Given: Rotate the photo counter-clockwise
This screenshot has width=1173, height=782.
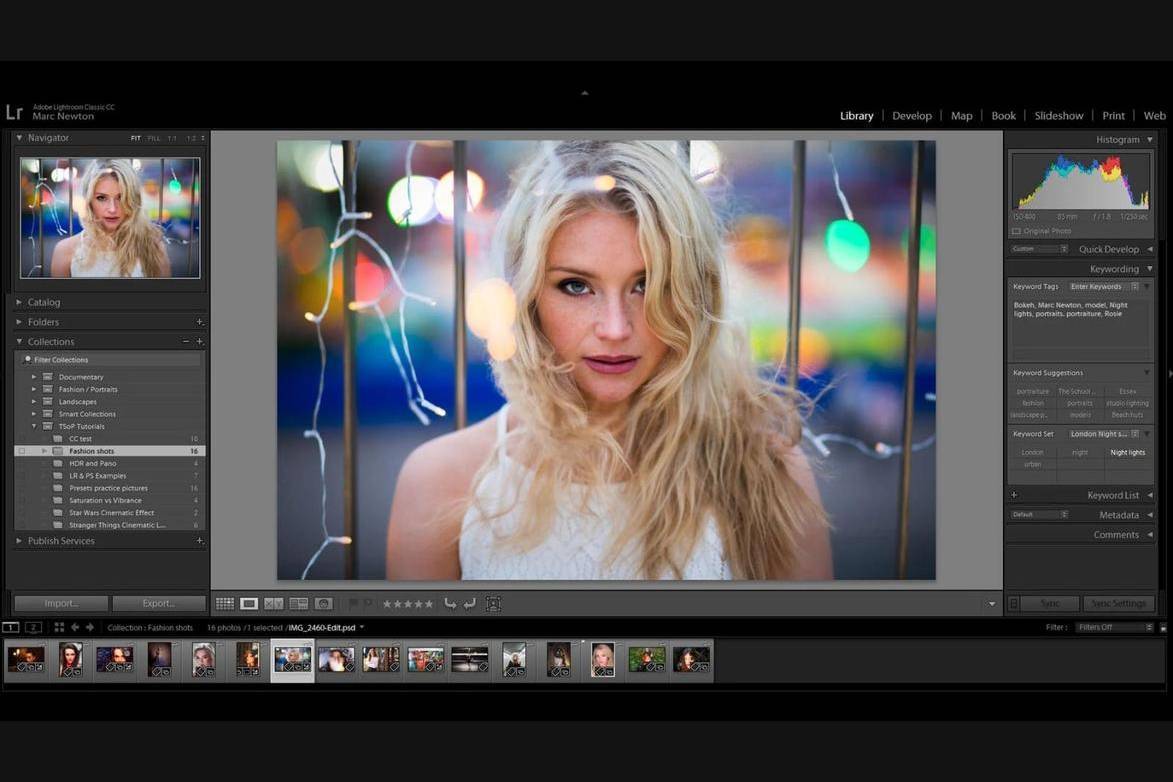Looking at the screenshot, I should tap(450, 603).
